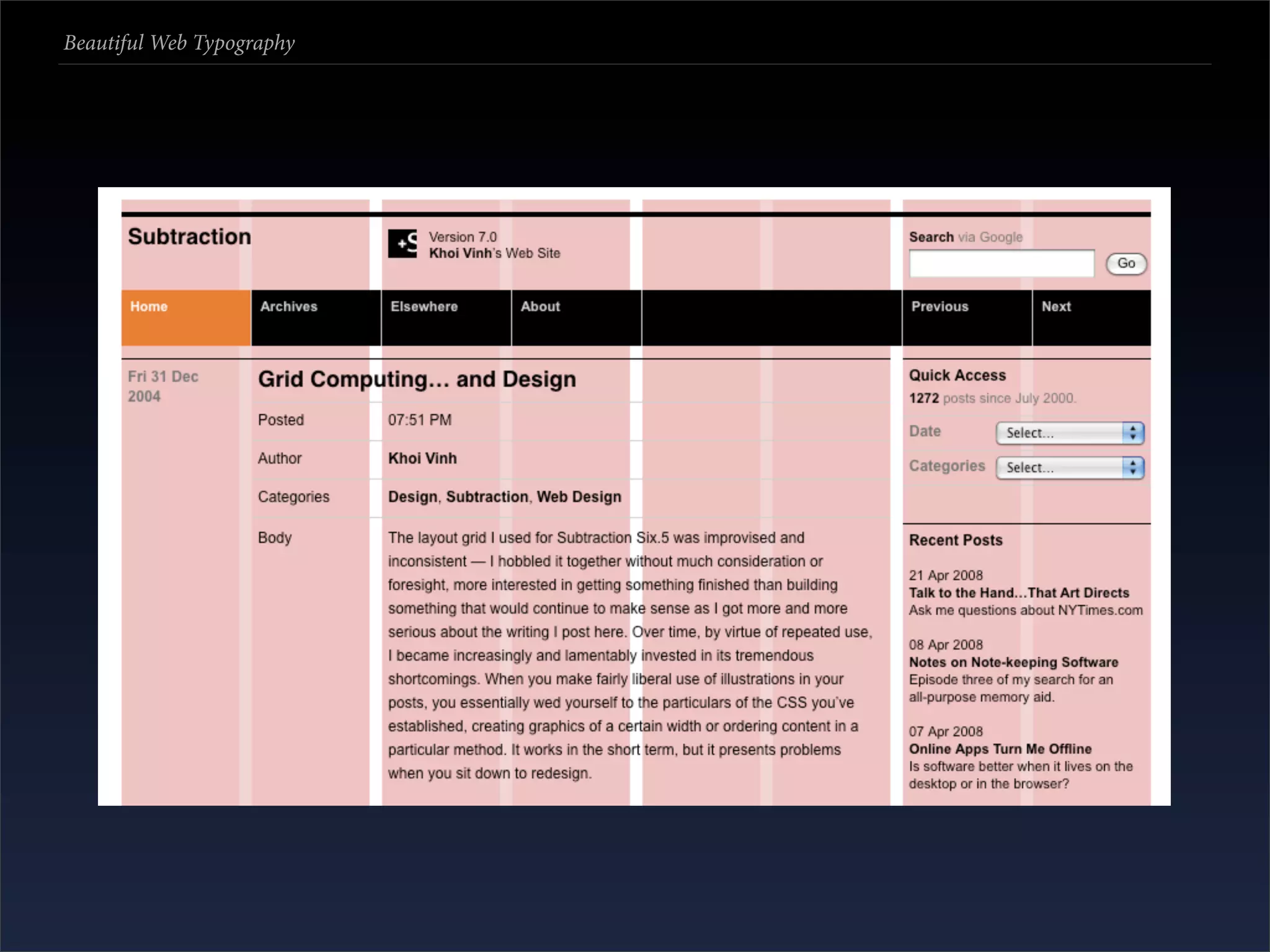Open the Subtraction category link
Screen dimensions: 1270x952
(x=487, y=497)
